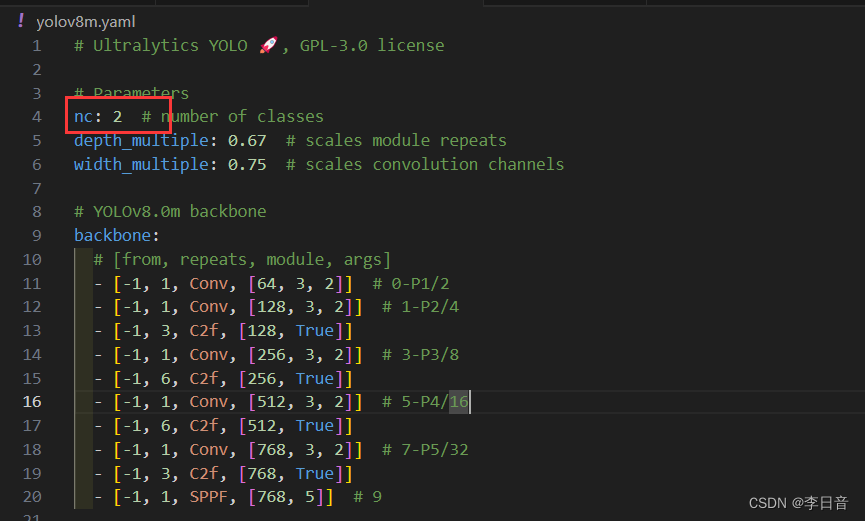Click the number 768 on line 20
Viewport: 865px width, 521px height.
point(271,497)
